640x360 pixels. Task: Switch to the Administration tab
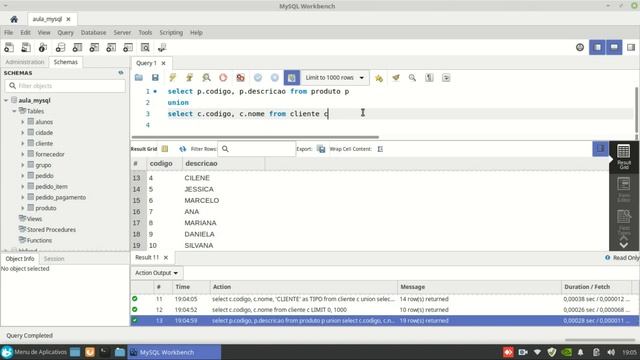(x=24, y=62)
